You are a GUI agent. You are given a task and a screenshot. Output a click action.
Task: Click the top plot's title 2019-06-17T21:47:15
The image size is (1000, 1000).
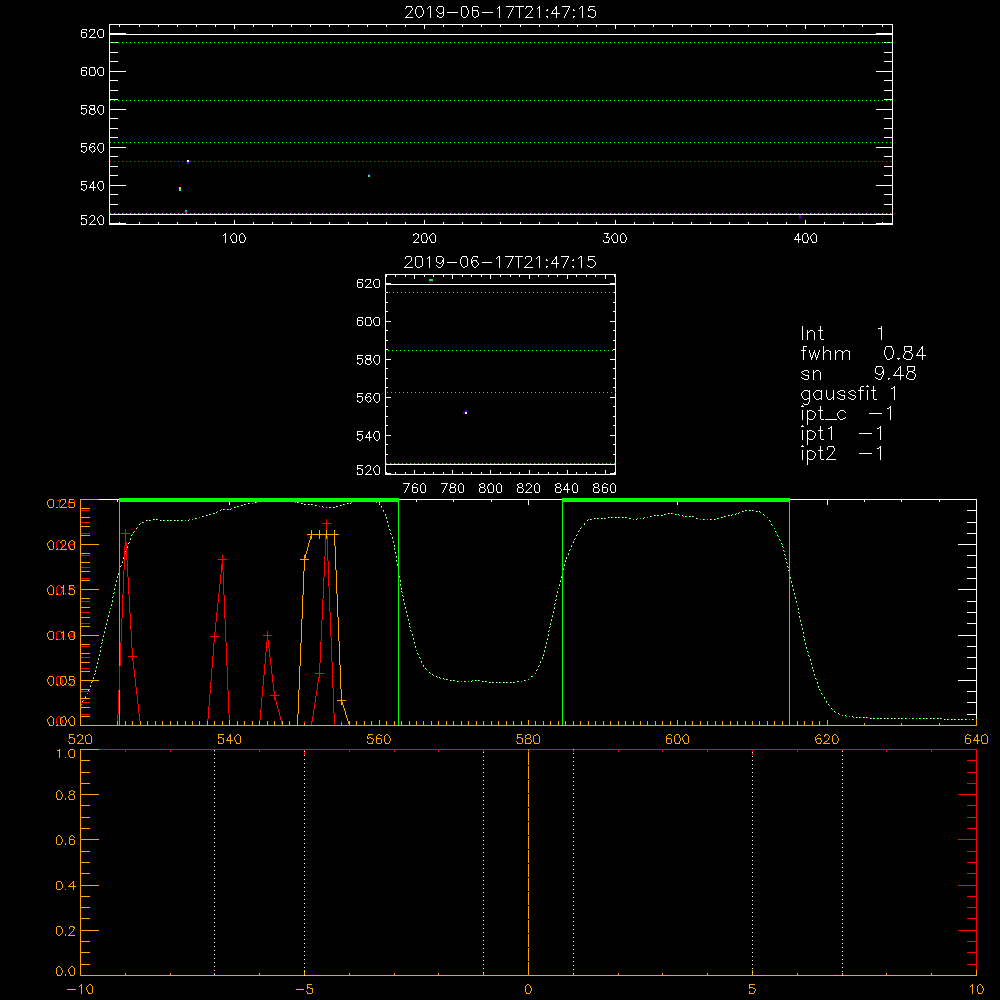pyautogui.click(x=500, y=12)
